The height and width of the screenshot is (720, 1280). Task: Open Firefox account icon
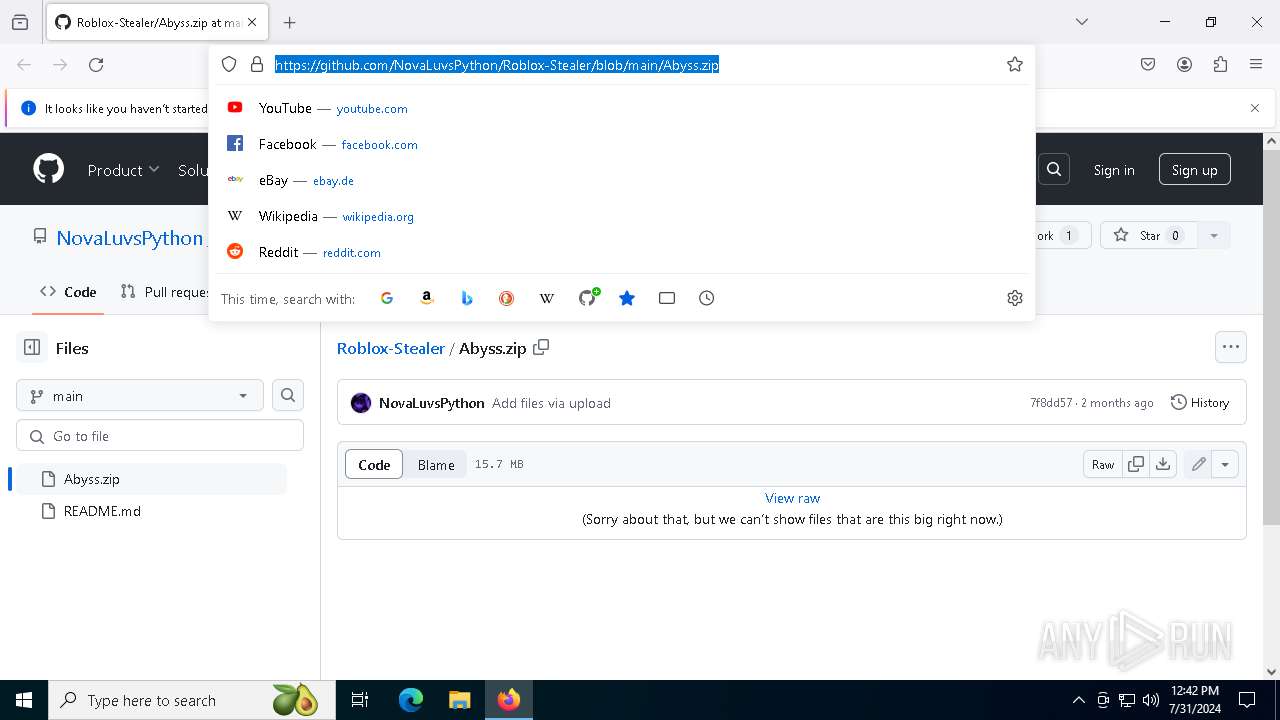[x=1184, y=65]
